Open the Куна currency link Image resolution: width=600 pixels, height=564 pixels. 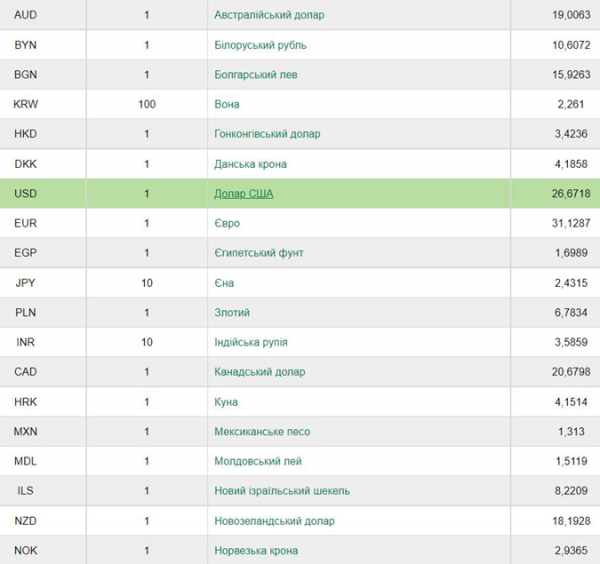pyautogui.click(x=226, y=402)
